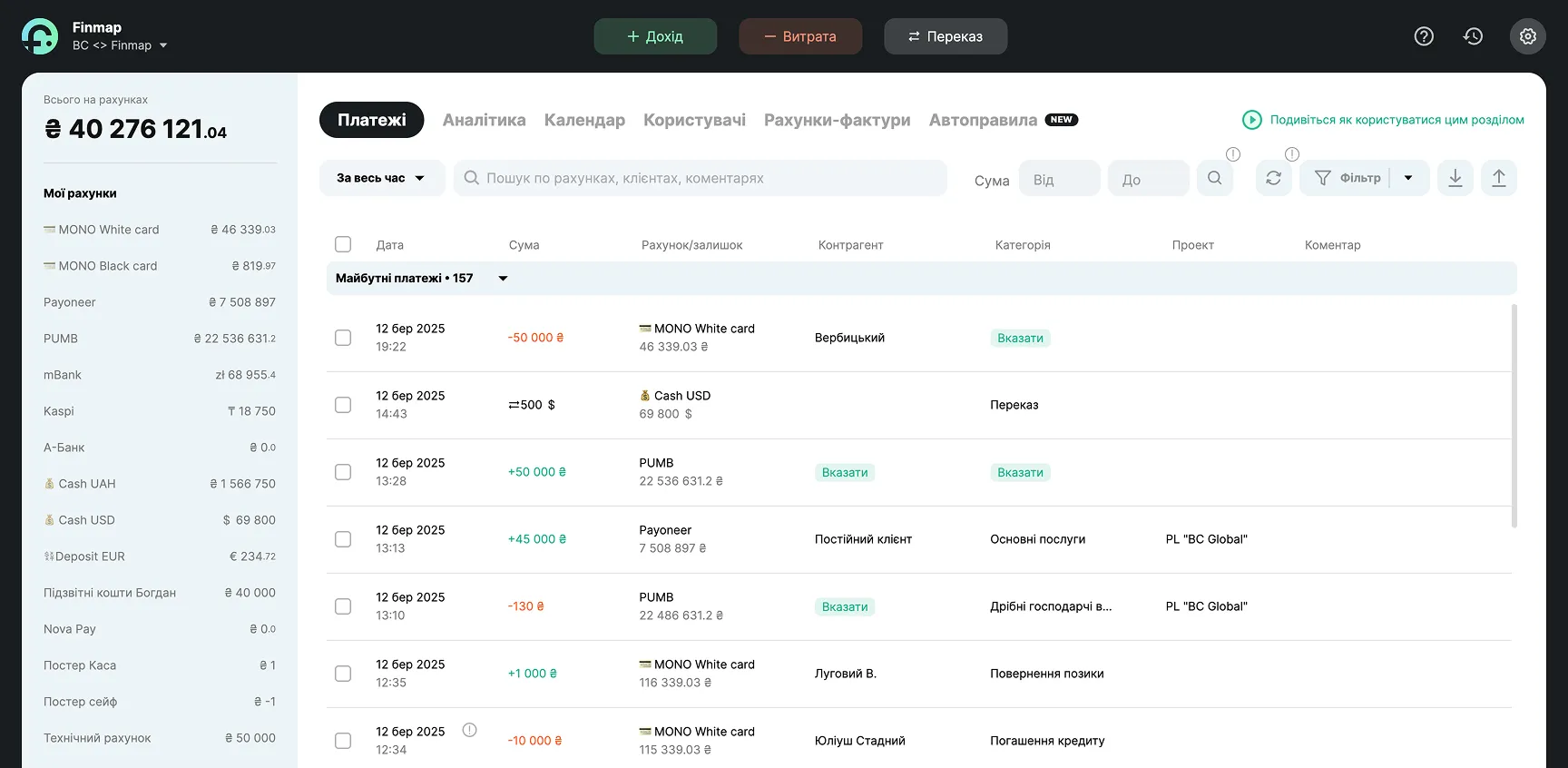
Task: Expand the filter options arrow
Action: [1408, 178]
